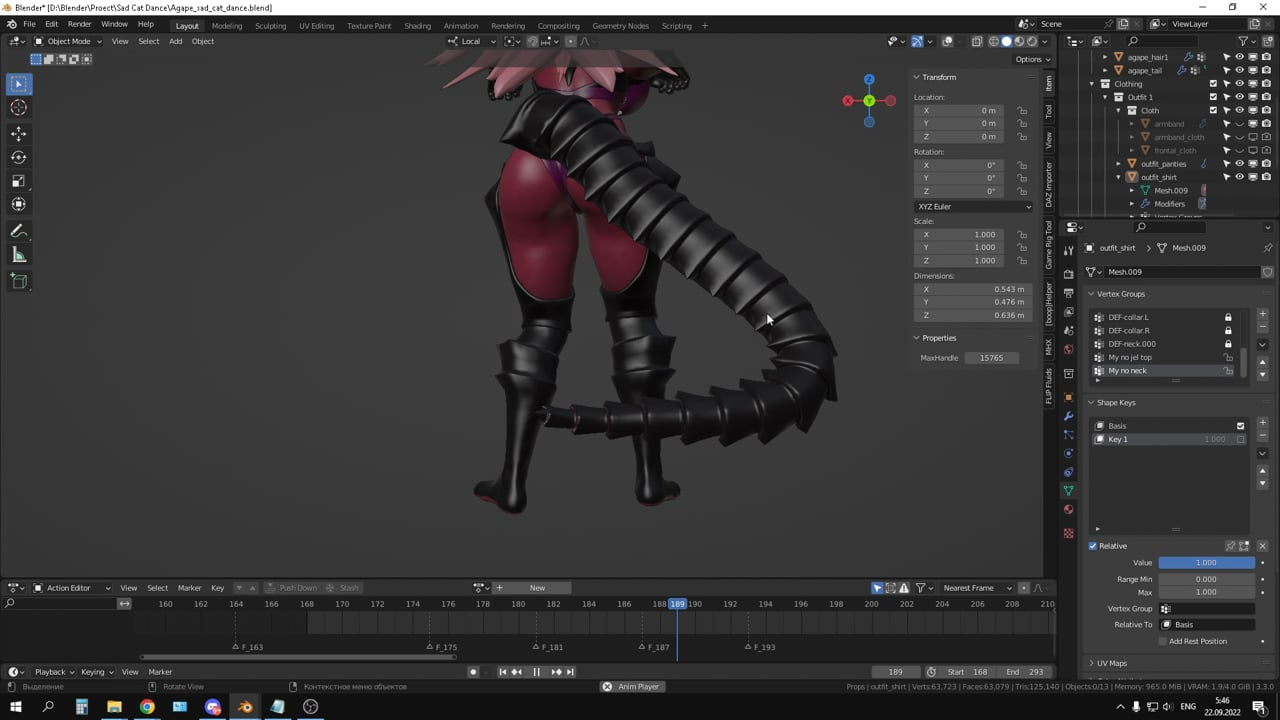
Task: Toggle the Basis shape key checkbox
Action: click(x=1241, y=426)
